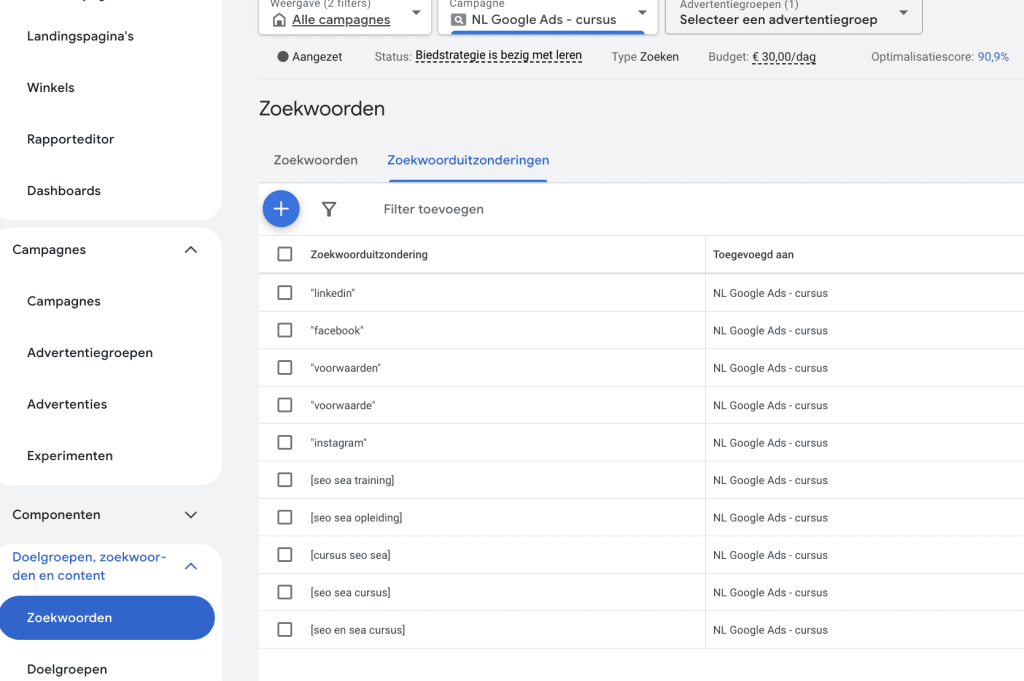The image size is (1024, 681).
Task: Click the [cursus seo sea] keyword text
Action: pyautogui.click(x=350, y=555)
